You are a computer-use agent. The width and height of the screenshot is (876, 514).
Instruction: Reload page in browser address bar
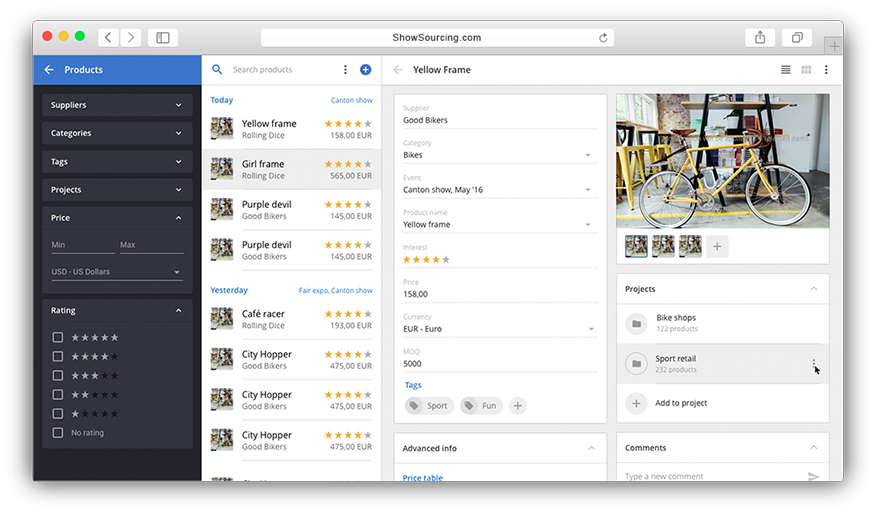click(603, 37)
